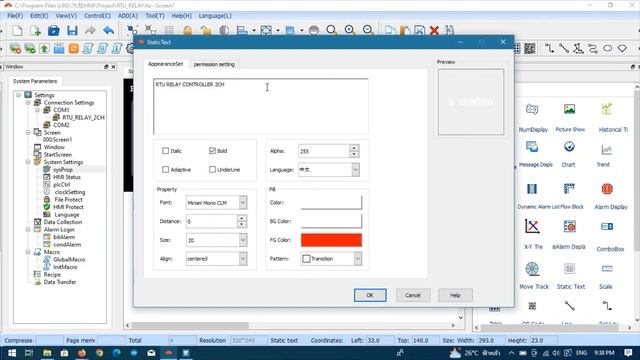Select the Alarm Display control icon
This screenshot has width=640, height=360.
607,189
